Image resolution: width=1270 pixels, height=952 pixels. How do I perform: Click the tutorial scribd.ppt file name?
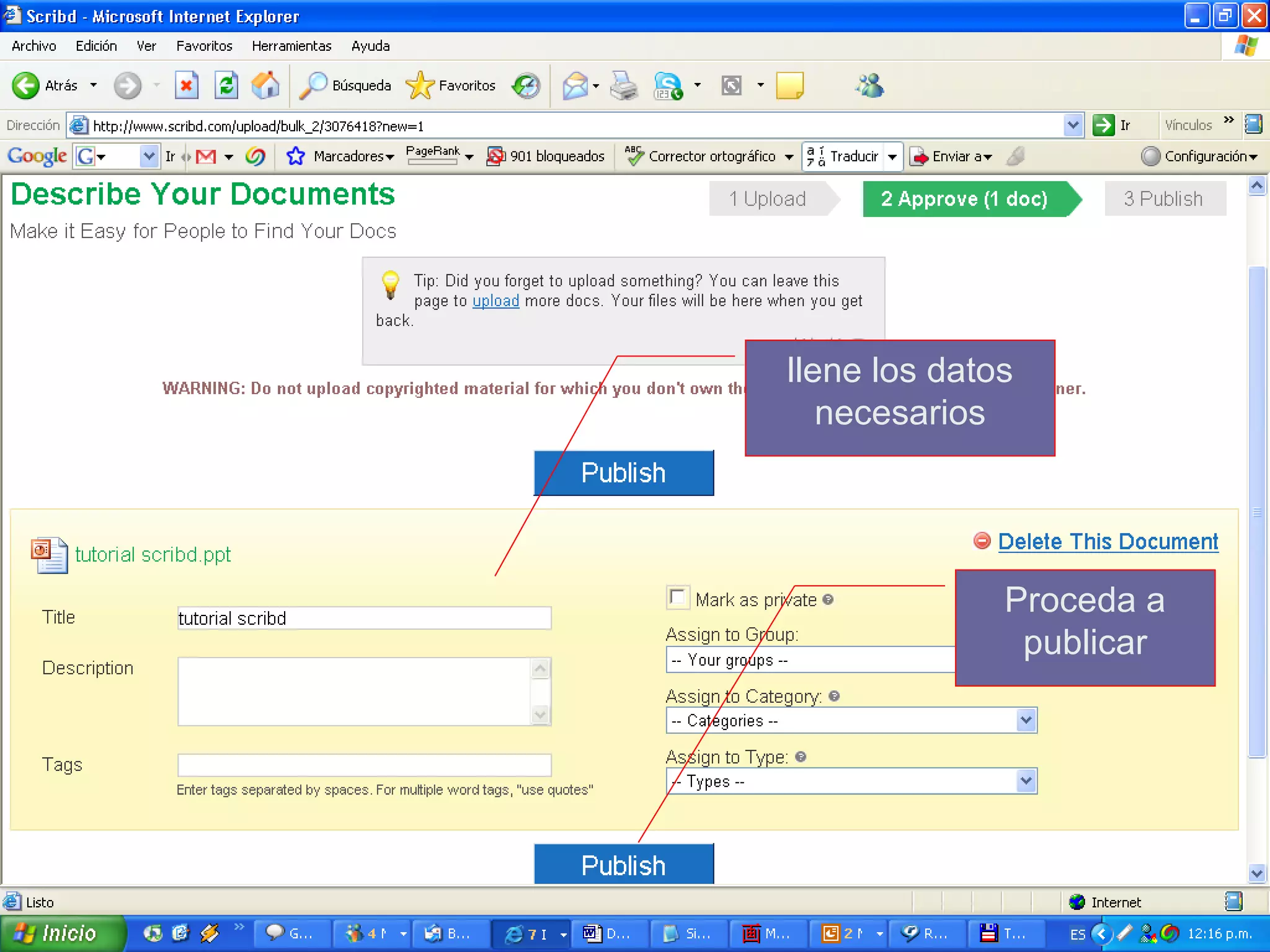pos(153,555)
